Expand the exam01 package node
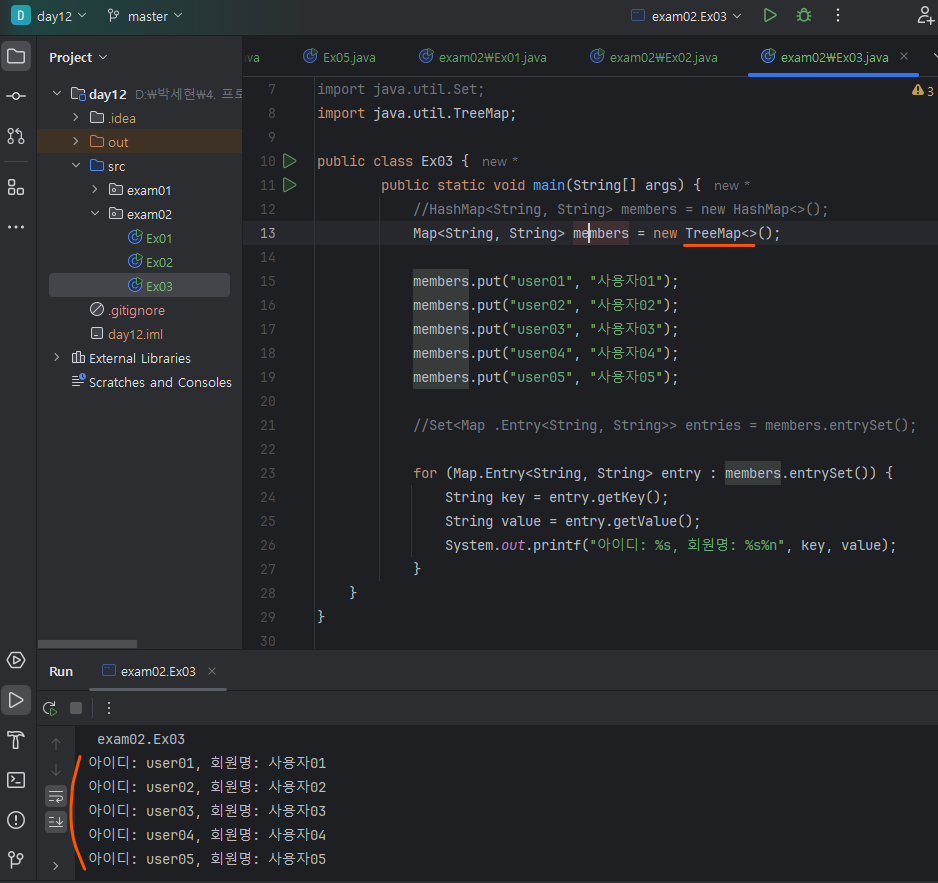 pyautogui.click(x=95, y=190)
